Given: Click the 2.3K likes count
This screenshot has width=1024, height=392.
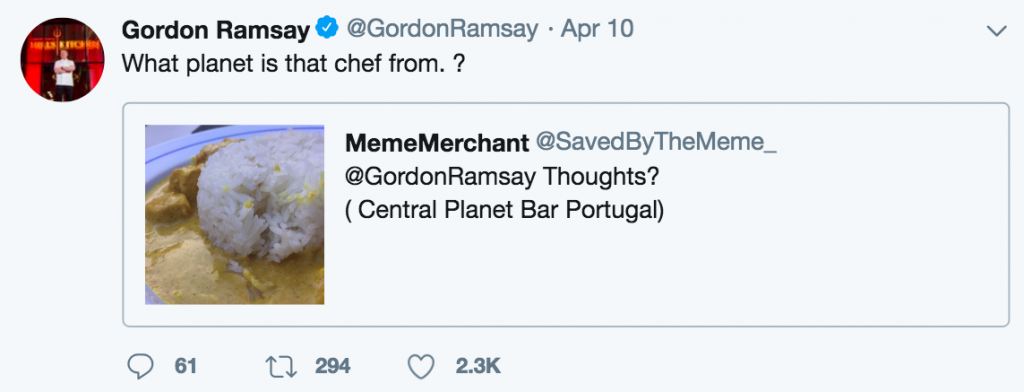Looking at the screenshot, I should click(478, 367).
